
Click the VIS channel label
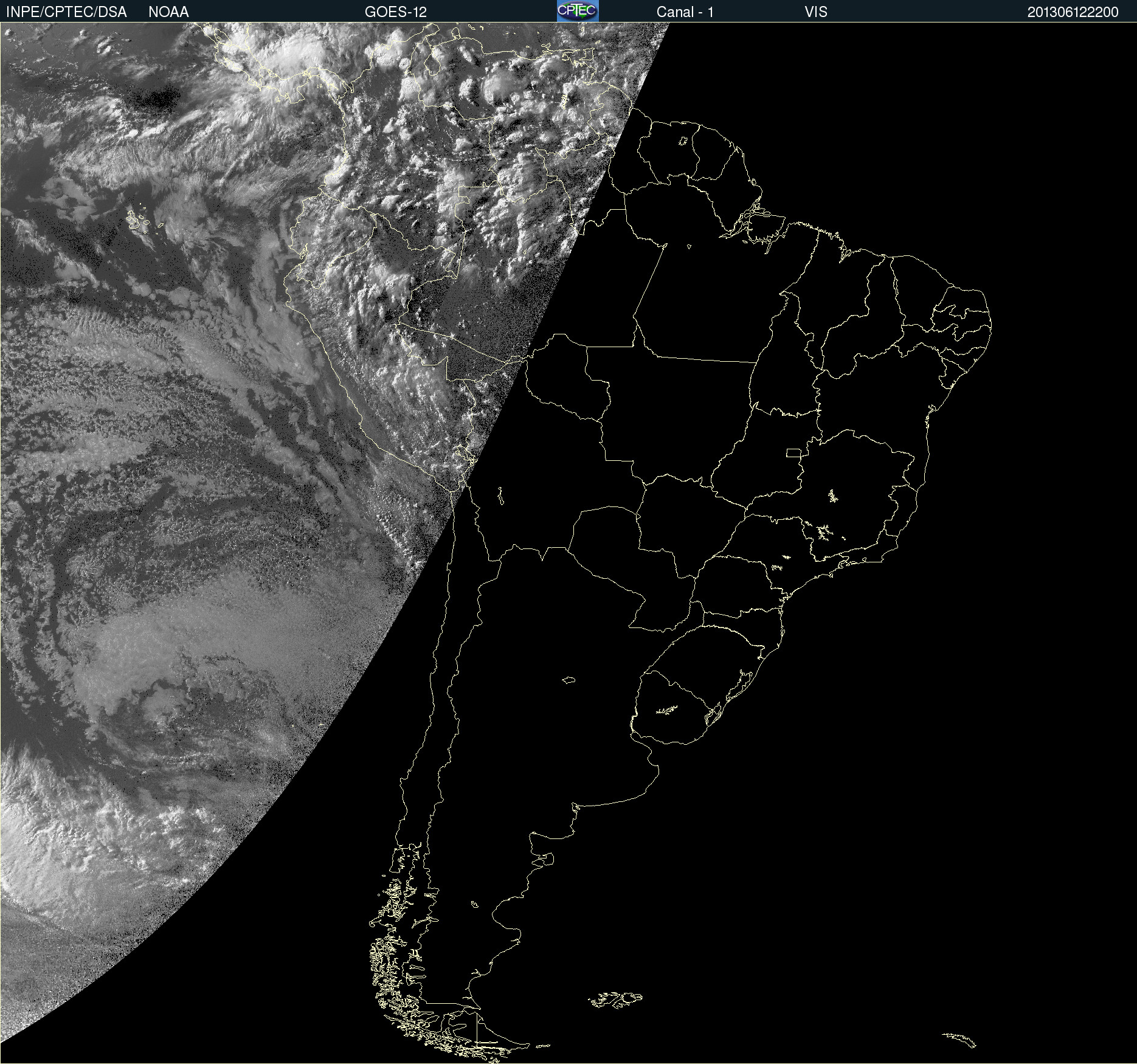click(x=816, y=12)
